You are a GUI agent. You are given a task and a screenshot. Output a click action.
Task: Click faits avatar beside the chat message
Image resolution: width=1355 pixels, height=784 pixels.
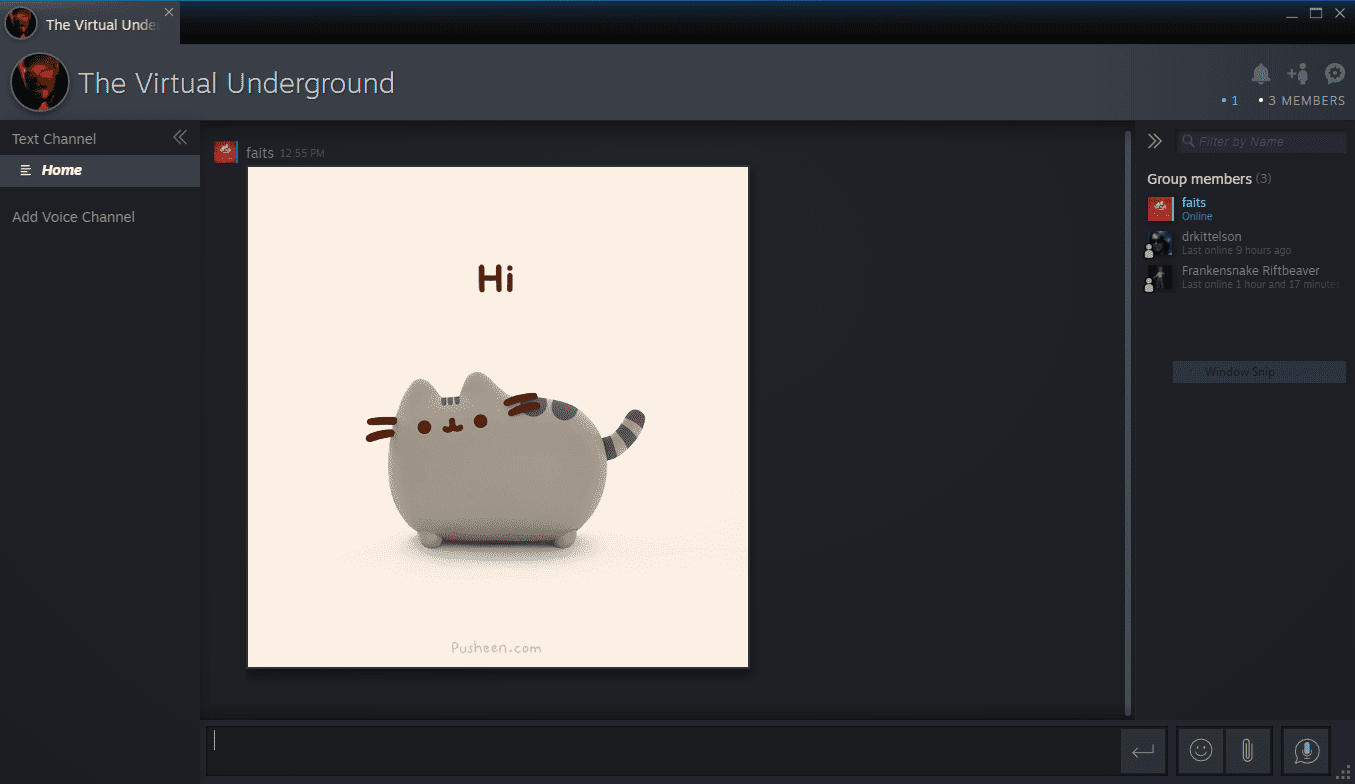pyautogui.click(x=226, y=152)
